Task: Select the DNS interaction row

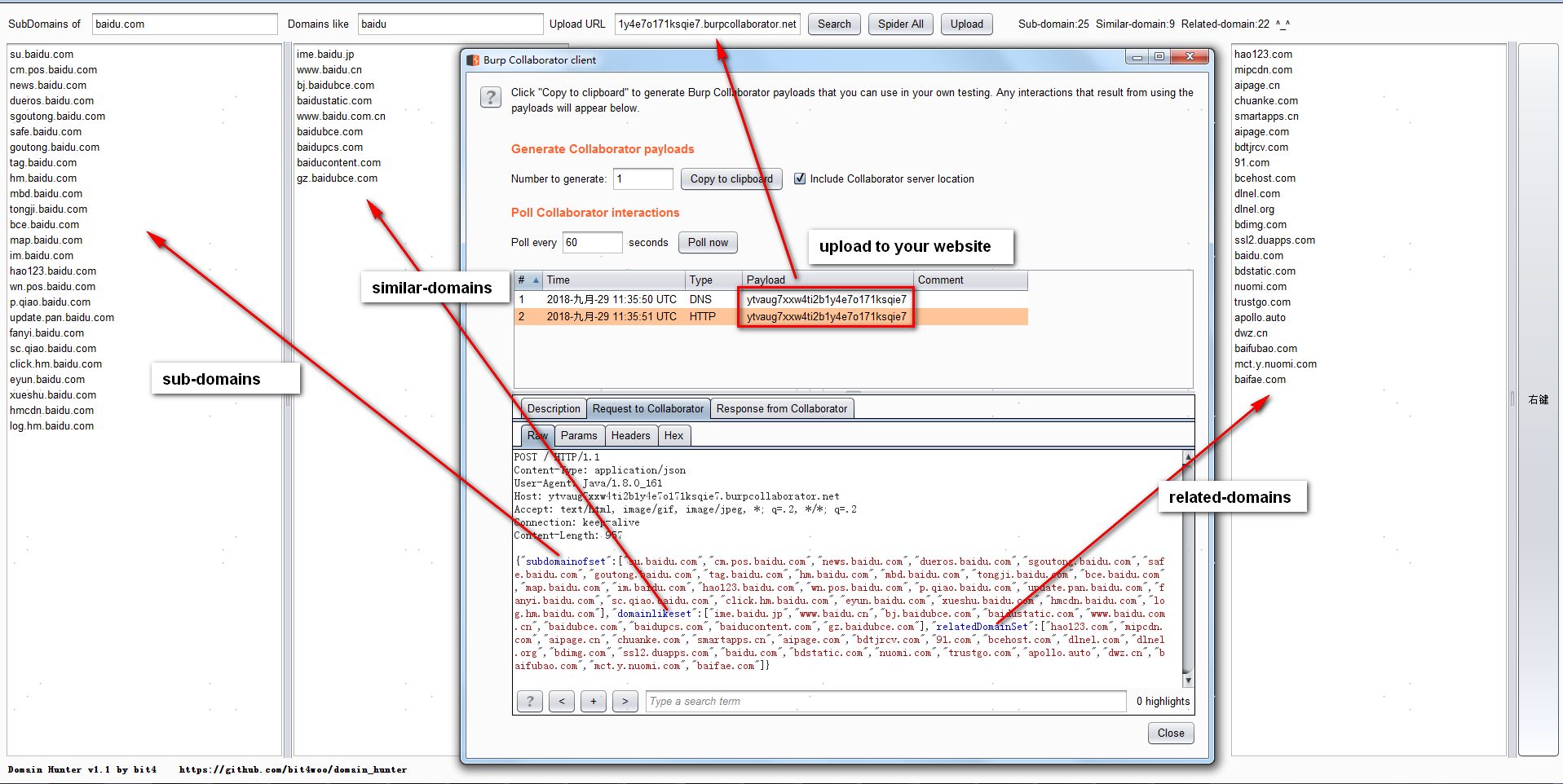Action: (771, 299)
